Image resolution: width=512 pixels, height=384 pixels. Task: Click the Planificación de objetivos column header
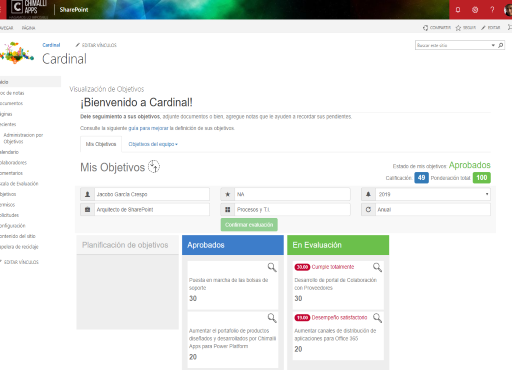click(x=128, y=245)
